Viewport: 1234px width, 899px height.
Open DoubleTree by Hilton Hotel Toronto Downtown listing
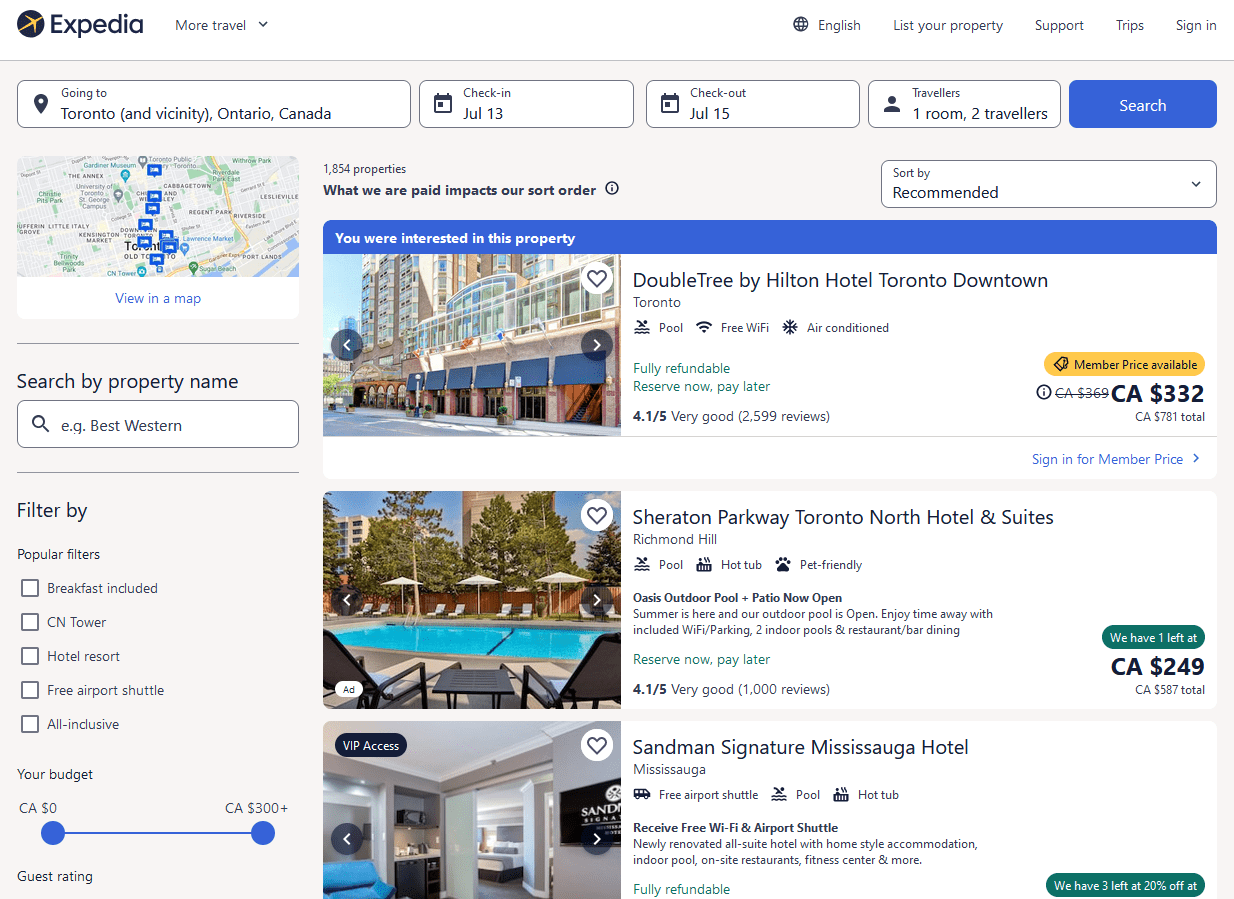coord(840,280)
